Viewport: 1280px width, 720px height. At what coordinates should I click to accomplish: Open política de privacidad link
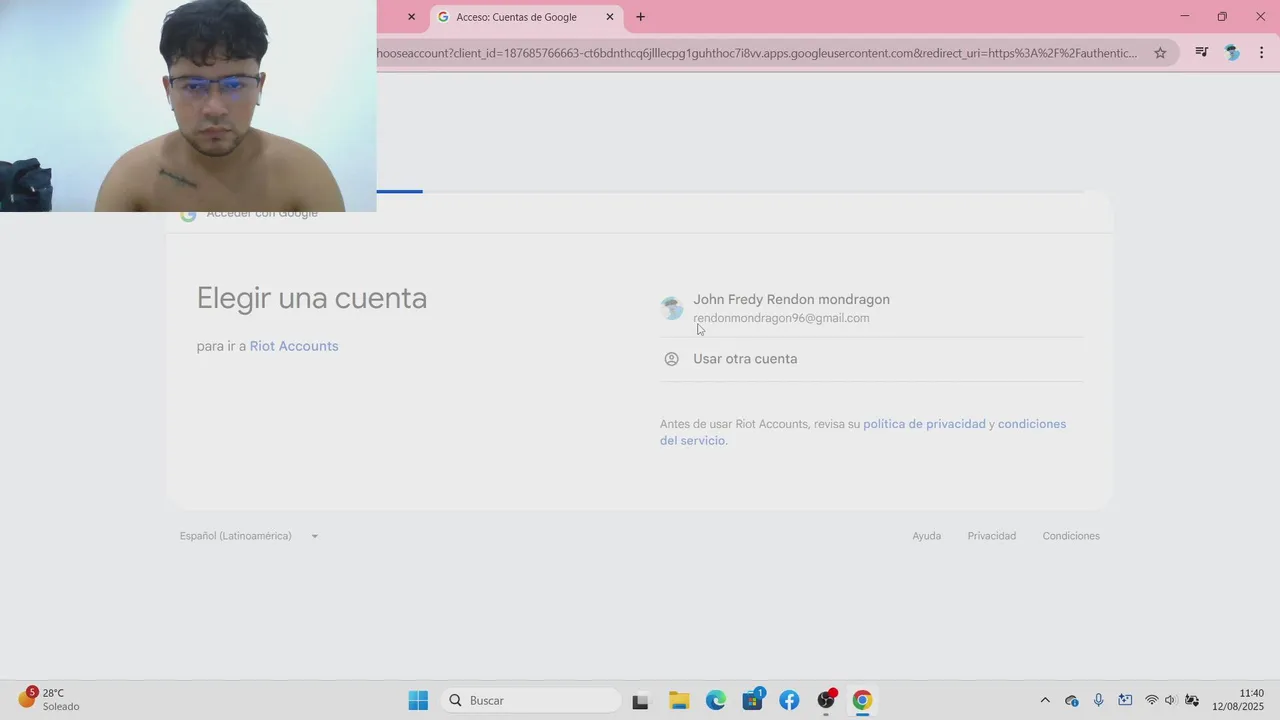pyautogui.click(x=924, y=424)
